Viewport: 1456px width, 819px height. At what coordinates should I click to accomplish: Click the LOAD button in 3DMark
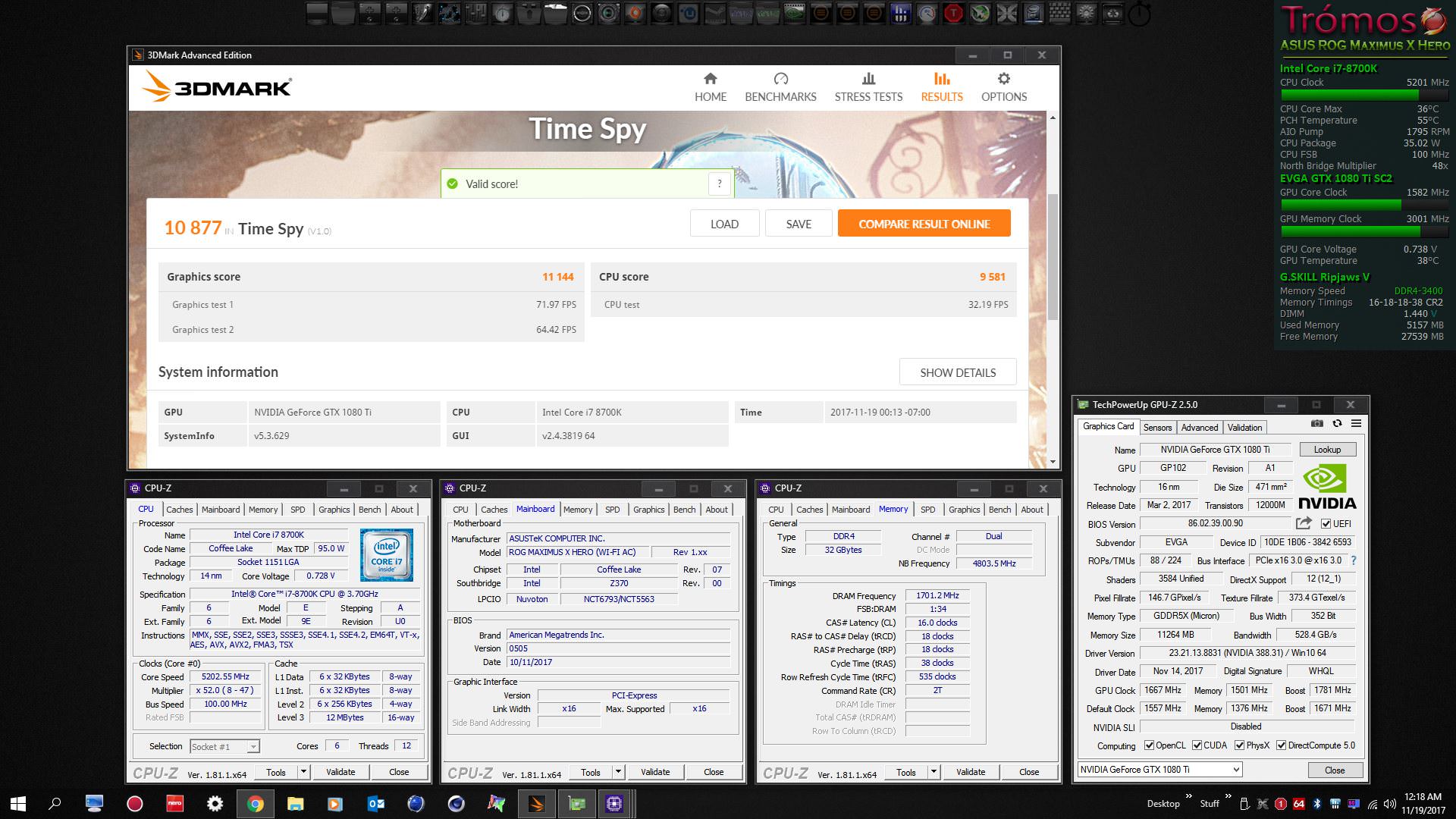pyautogui.click(x=724, y=224)
